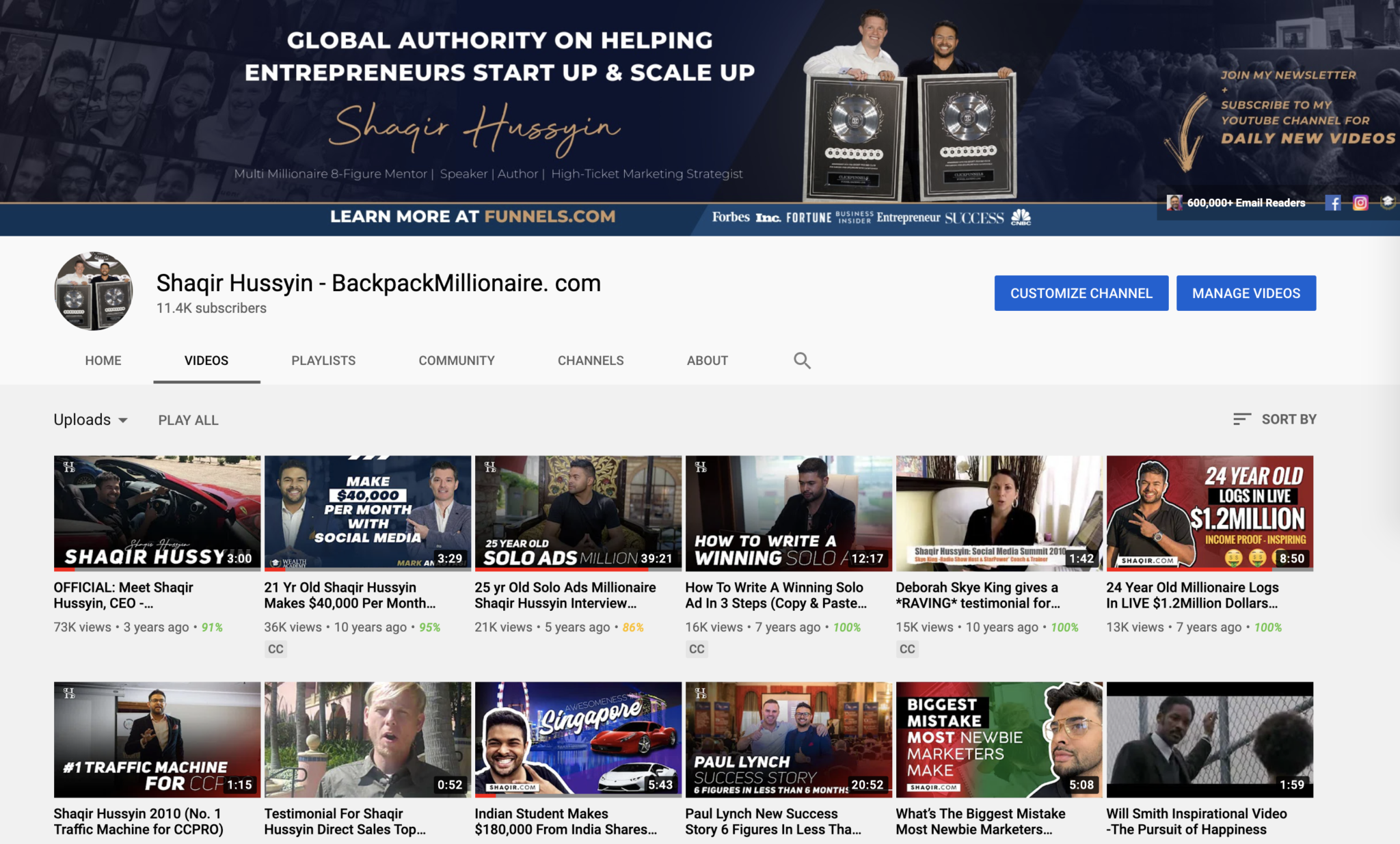Click the CUSTOMIZE CHANNEL button
The width and height of the screenshot is (1400, 844).
point(1081,293)
